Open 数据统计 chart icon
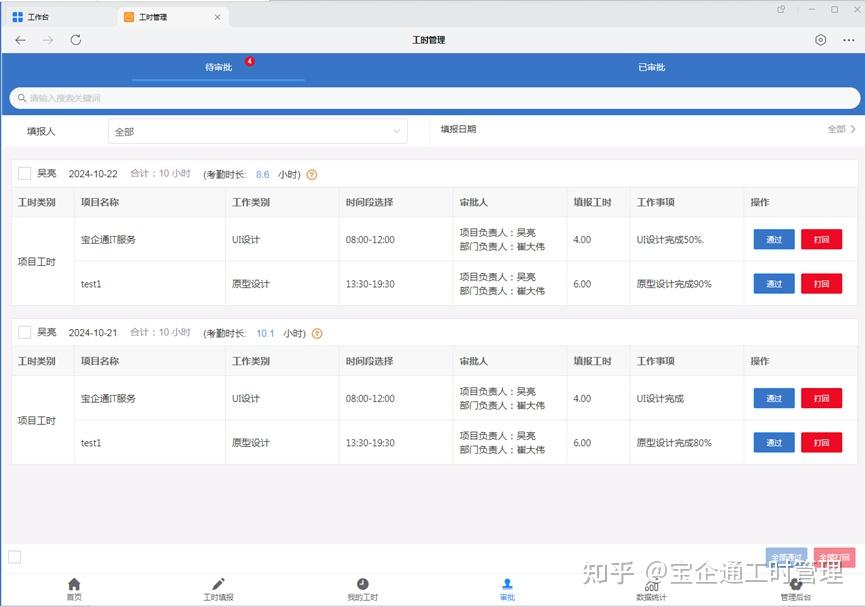This screenshot has width=865, height=607. (652, 585)
